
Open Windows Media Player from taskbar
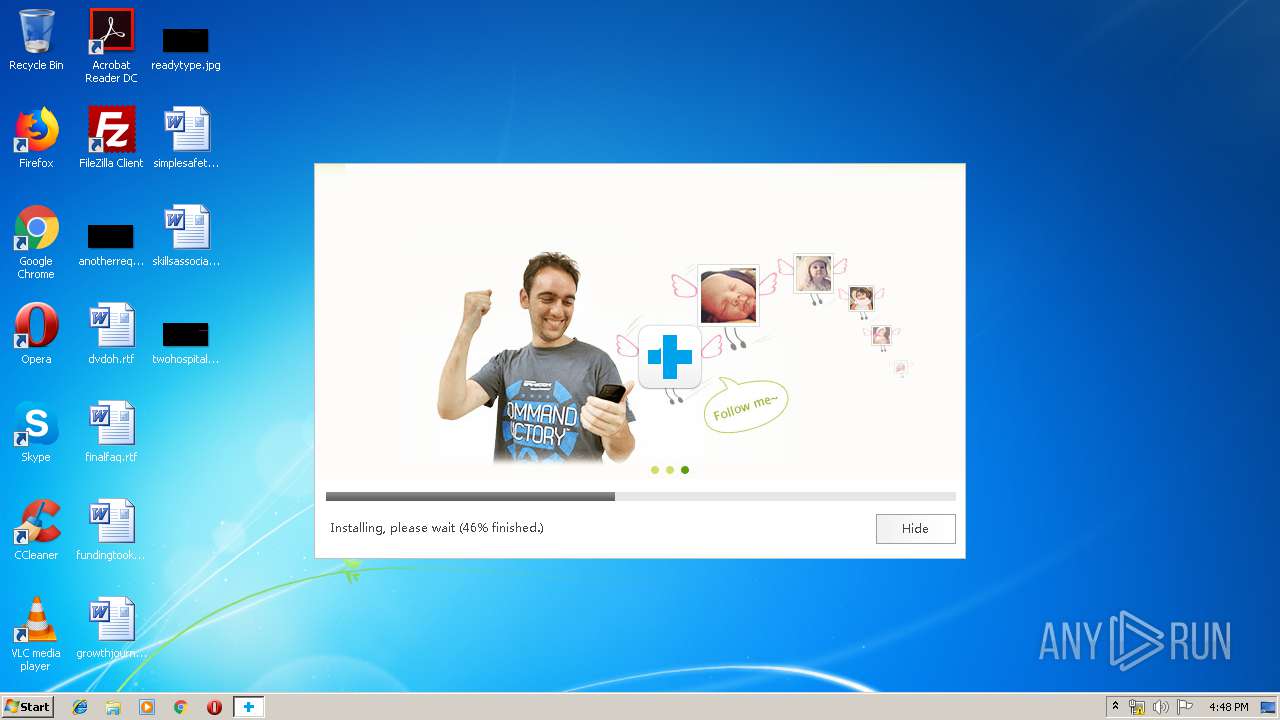(x=147, y=707)
